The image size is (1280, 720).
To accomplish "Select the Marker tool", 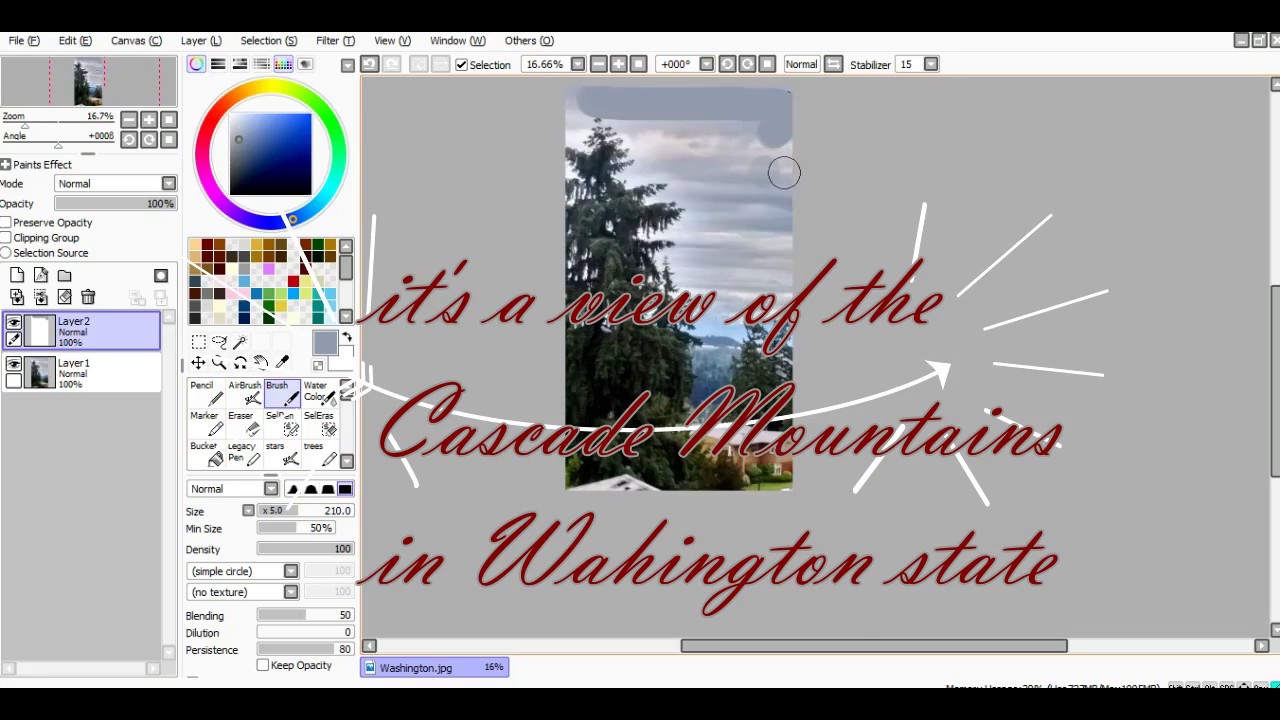I will (208, 423).
